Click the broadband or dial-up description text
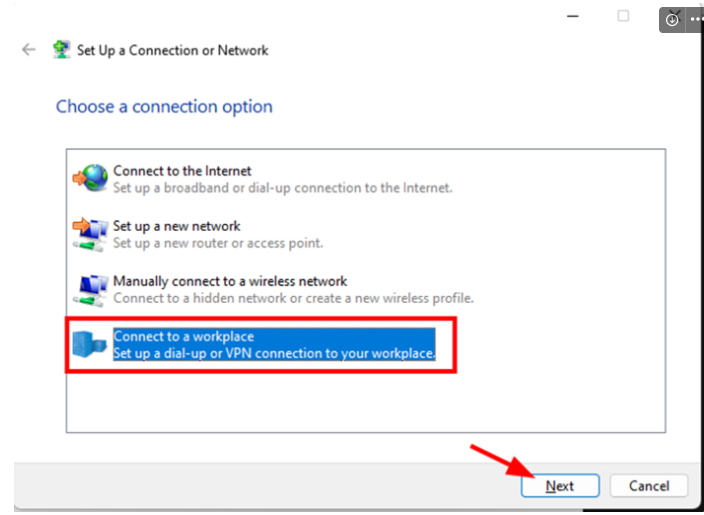 [282, 188]
